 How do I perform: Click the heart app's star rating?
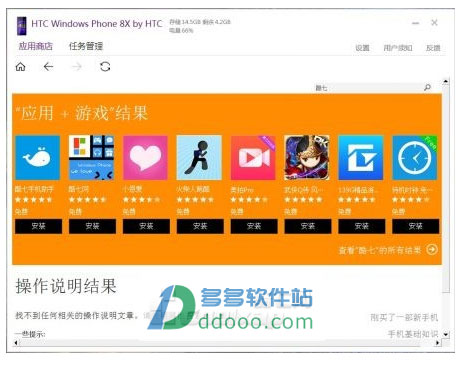click(x=141, y=200)
